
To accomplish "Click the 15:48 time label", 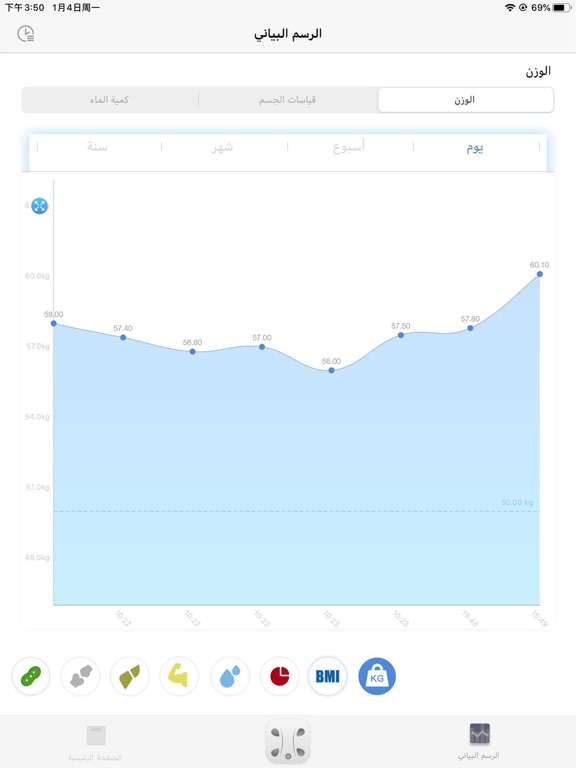I will click(x=470, y=619).
